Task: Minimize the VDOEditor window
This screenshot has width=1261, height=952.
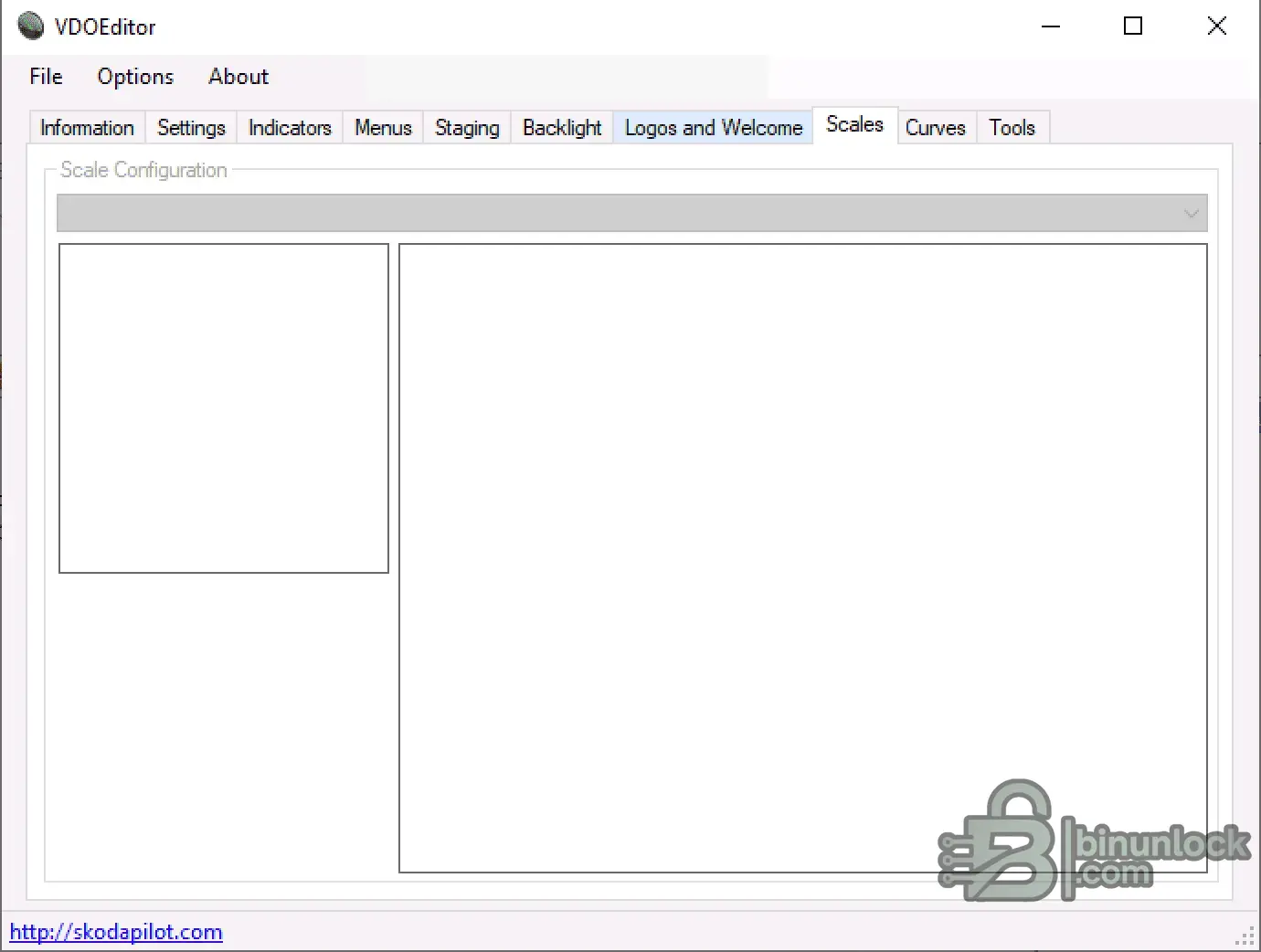Action: [x=1051, y=26]
